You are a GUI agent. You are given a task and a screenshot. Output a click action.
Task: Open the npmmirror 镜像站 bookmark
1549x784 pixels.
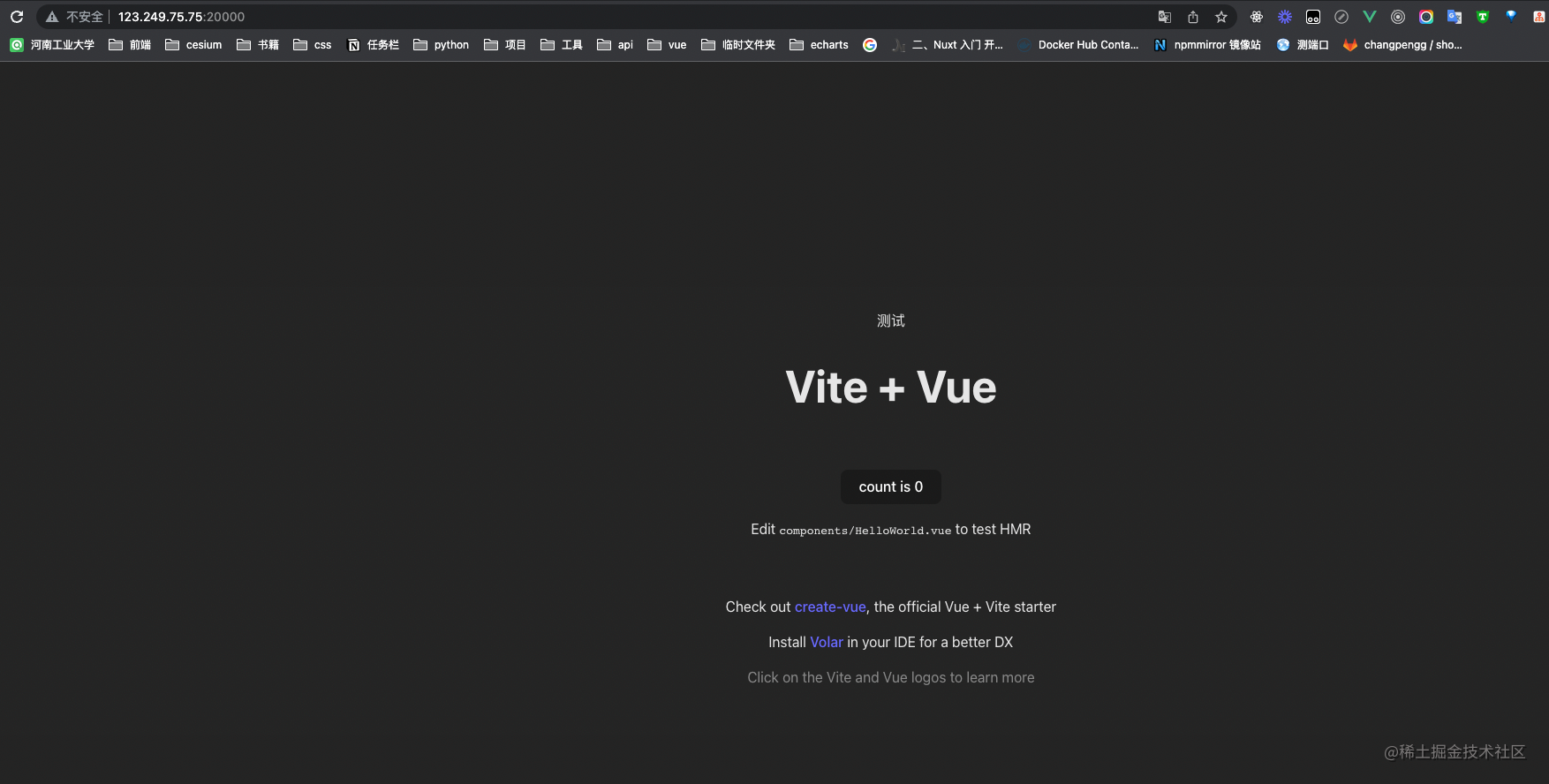(1207, 45)
